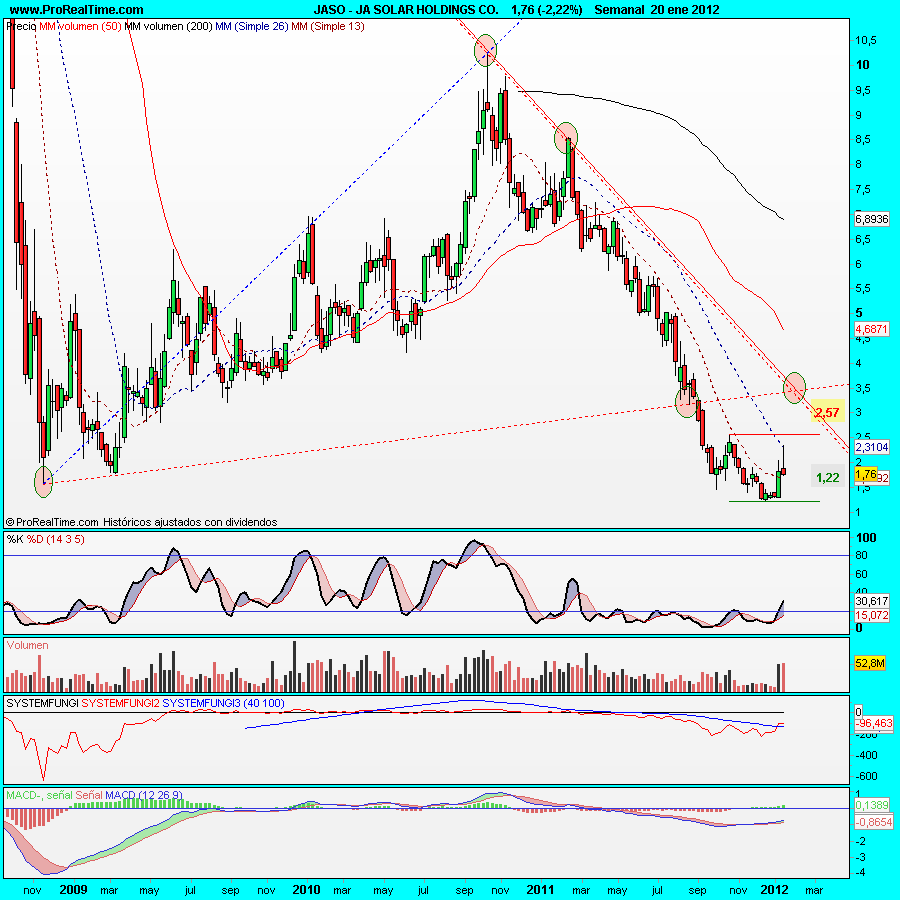Click the green circle near 3 on support line

[x=686, y=402]
